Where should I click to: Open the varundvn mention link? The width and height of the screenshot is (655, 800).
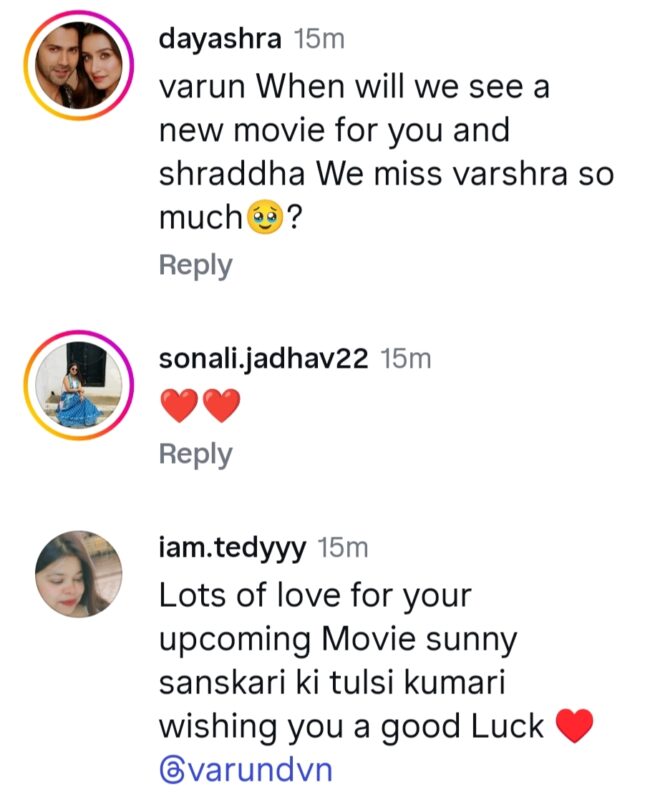(x=246, y=770)
